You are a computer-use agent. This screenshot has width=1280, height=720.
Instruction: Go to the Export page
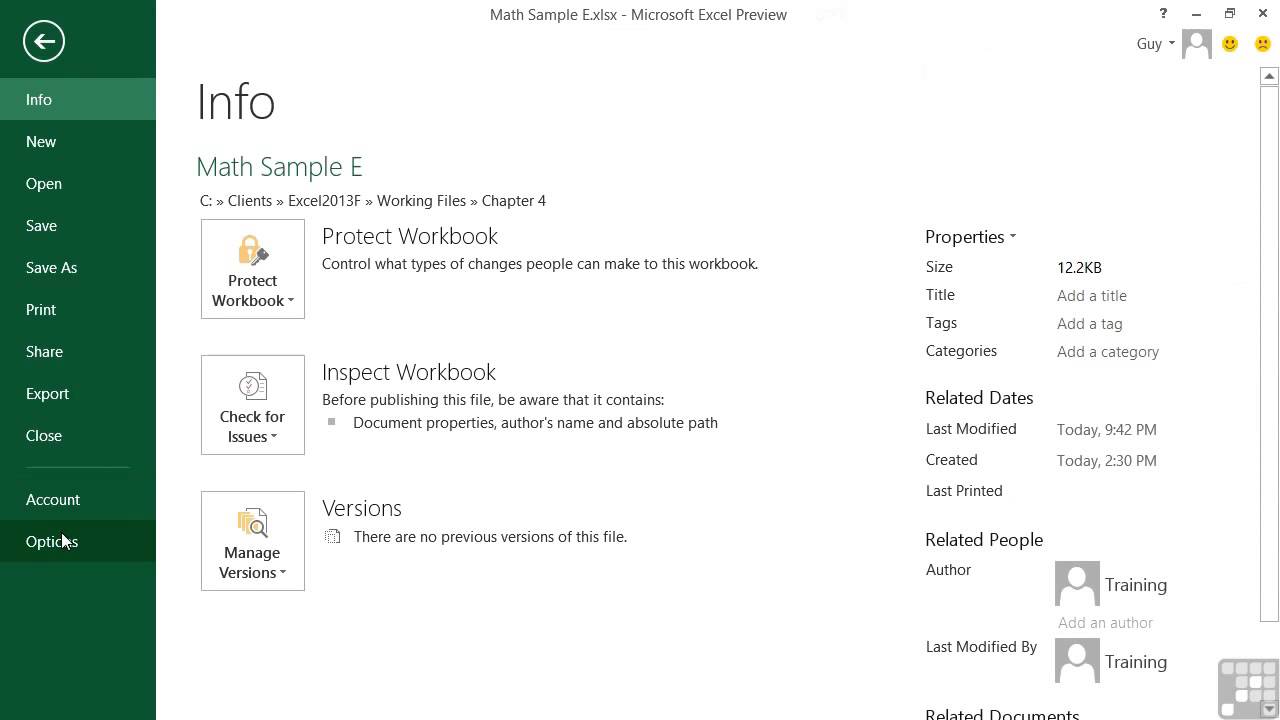47,393
